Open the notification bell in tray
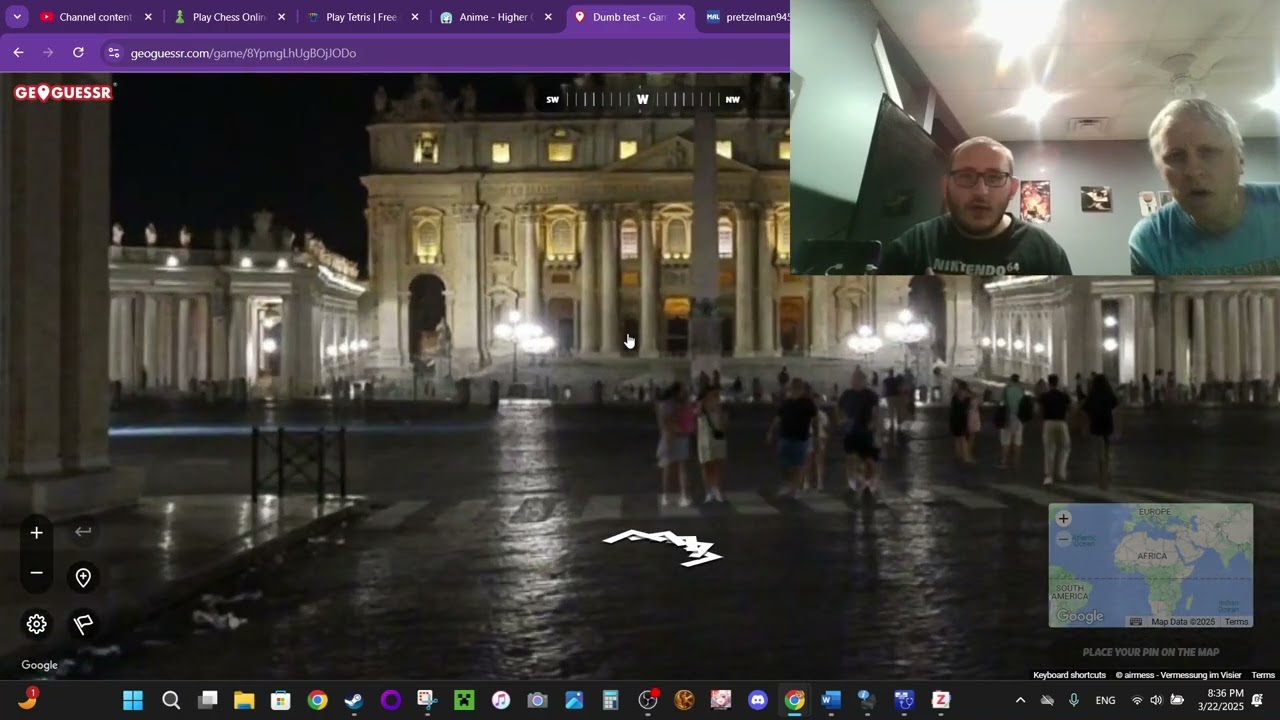Screen dimensions: 1280x720 tap(1257, 700)
